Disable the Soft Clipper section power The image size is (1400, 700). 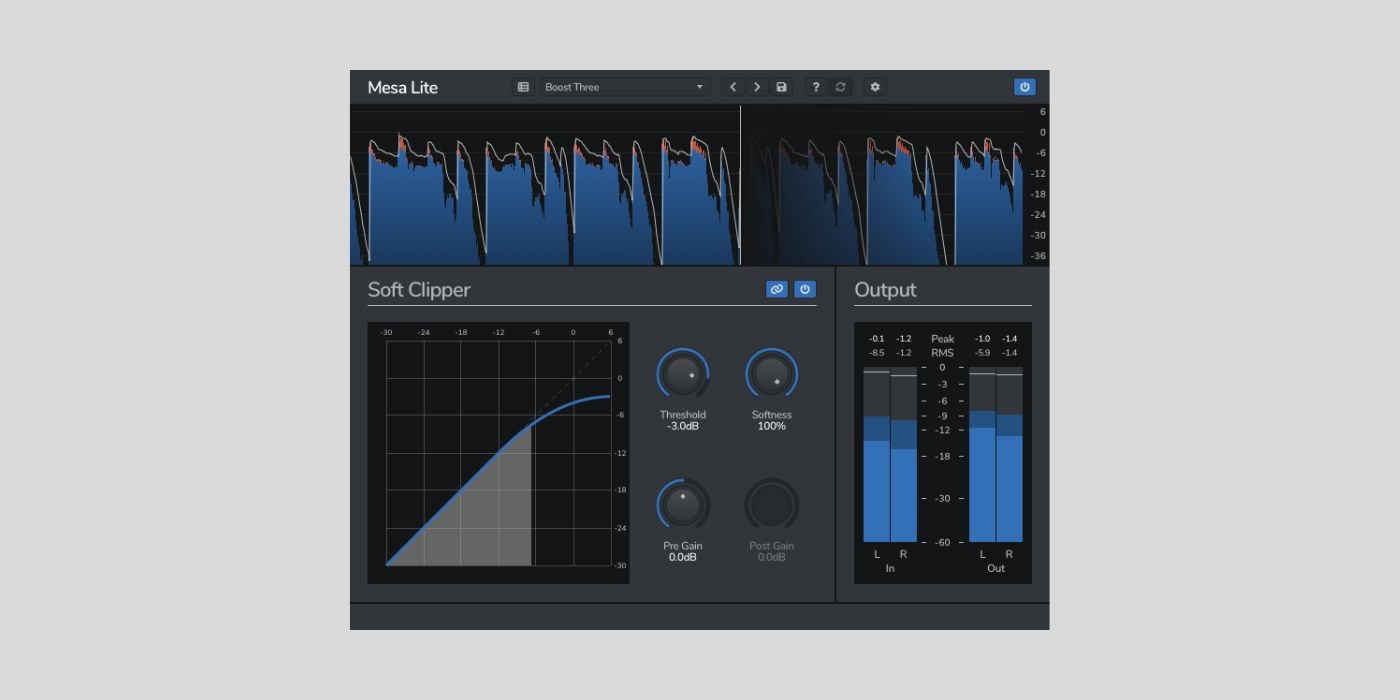(x=805, y=289)
